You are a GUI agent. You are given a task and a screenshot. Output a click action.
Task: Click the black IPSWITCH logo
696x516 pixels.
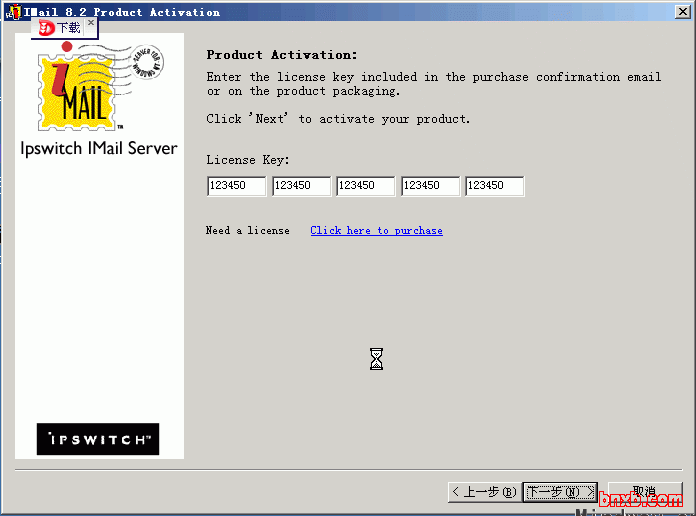click(98, 439)
